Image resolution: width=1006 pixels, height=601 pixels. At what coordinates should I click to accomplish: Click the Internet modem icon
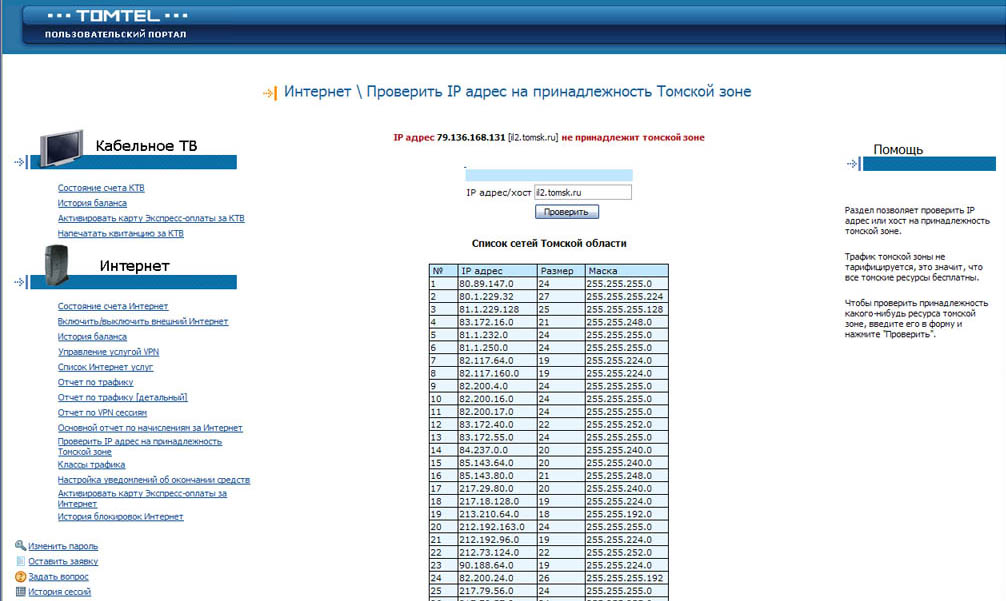pyautogui.click(x=57, y=266)
